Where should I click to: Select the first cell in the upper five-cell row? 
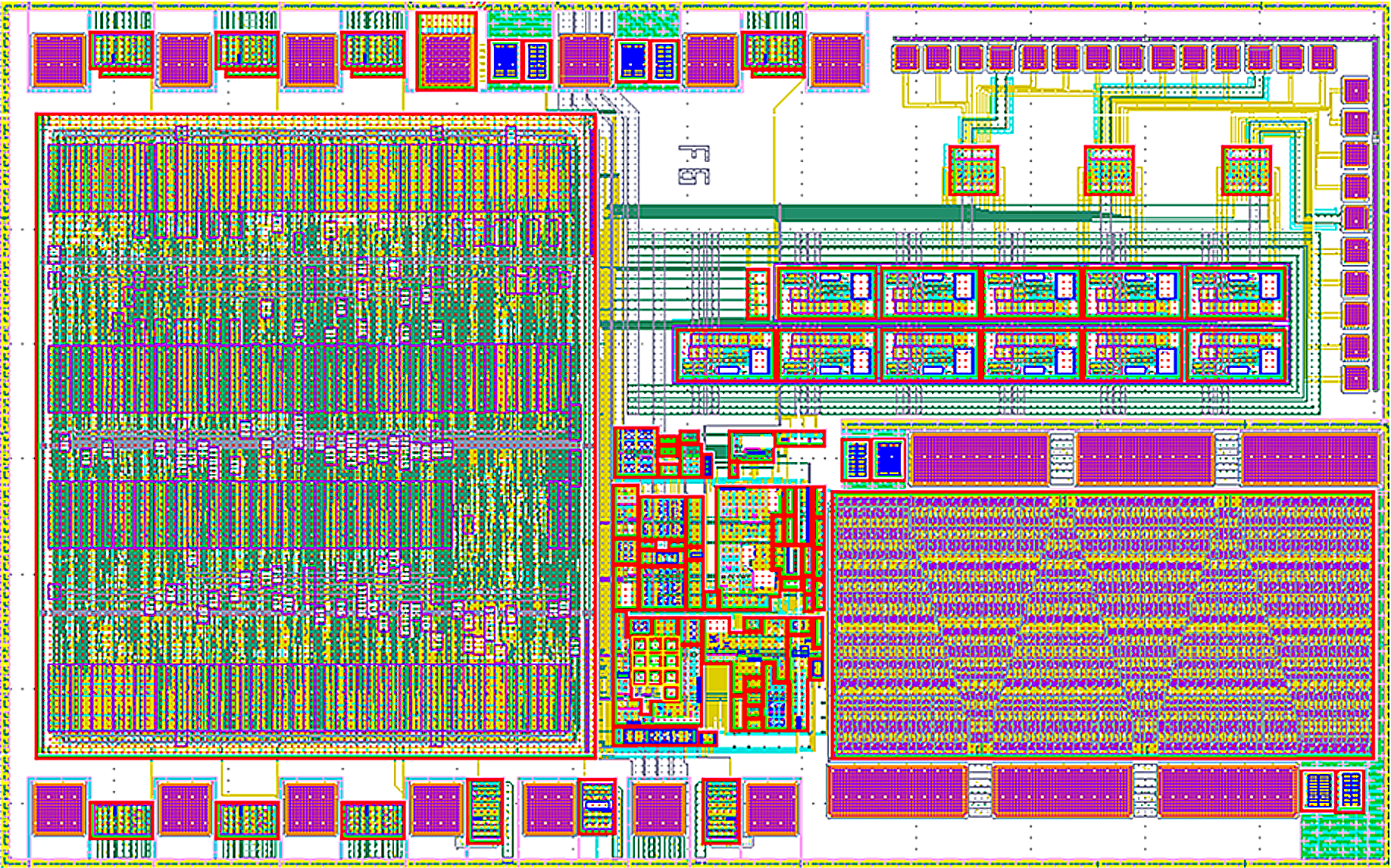tap(827, 292)
